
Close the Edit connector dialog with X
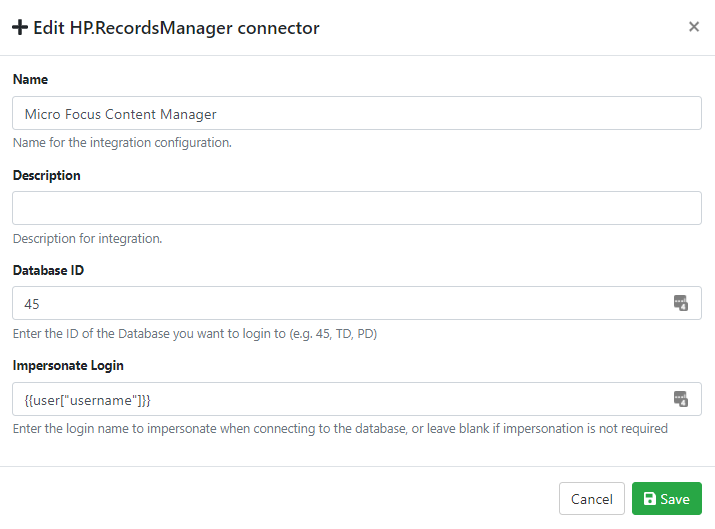[694, 27]
